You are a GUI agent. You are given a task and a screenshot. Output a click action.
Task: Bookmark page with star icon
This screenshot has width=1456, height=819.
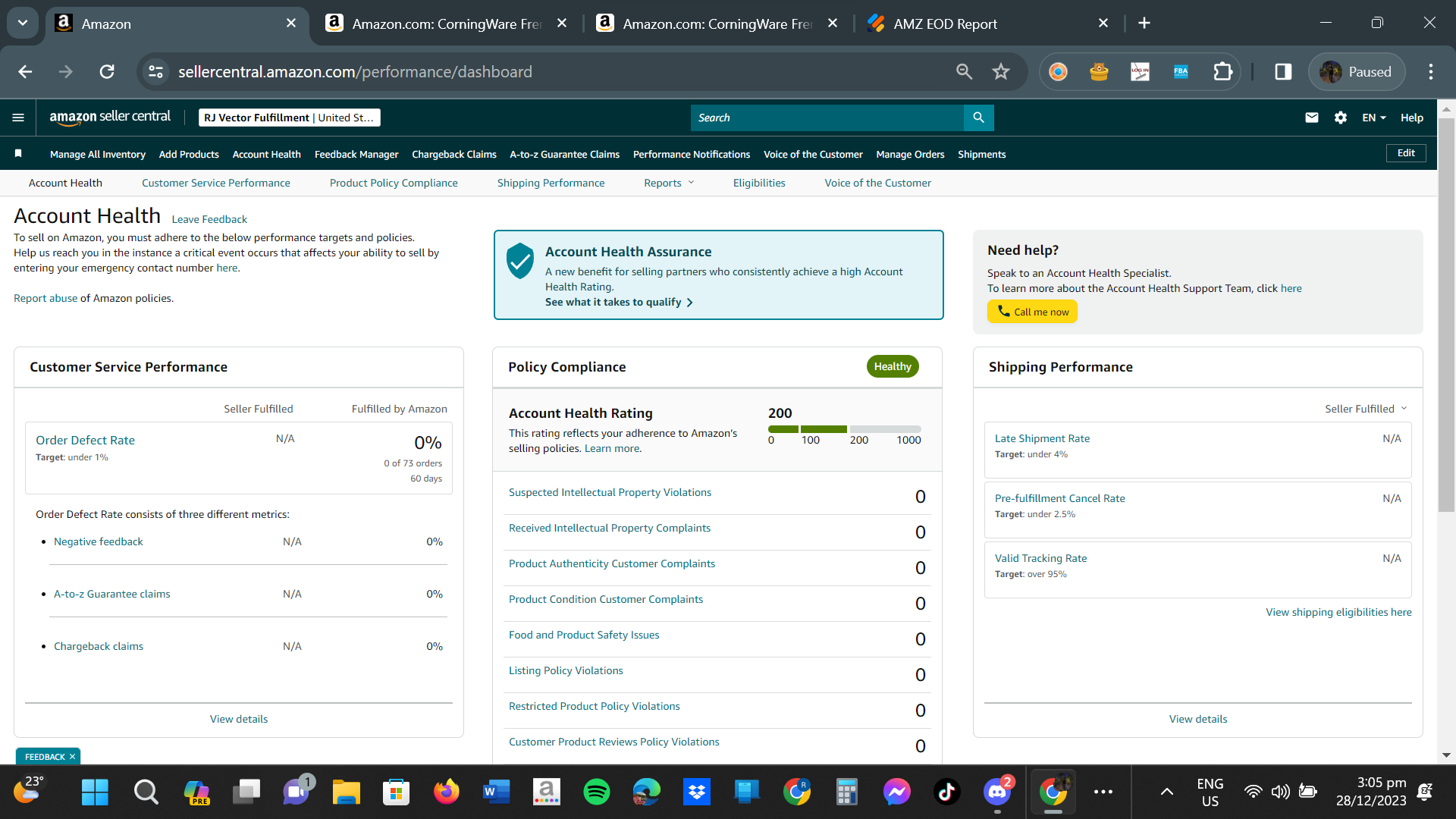(x=1001, y=71)
